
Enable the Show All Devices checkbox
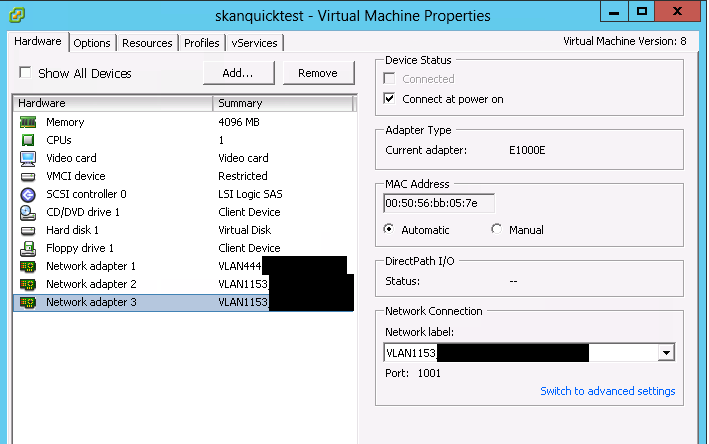tap(26, 73)
